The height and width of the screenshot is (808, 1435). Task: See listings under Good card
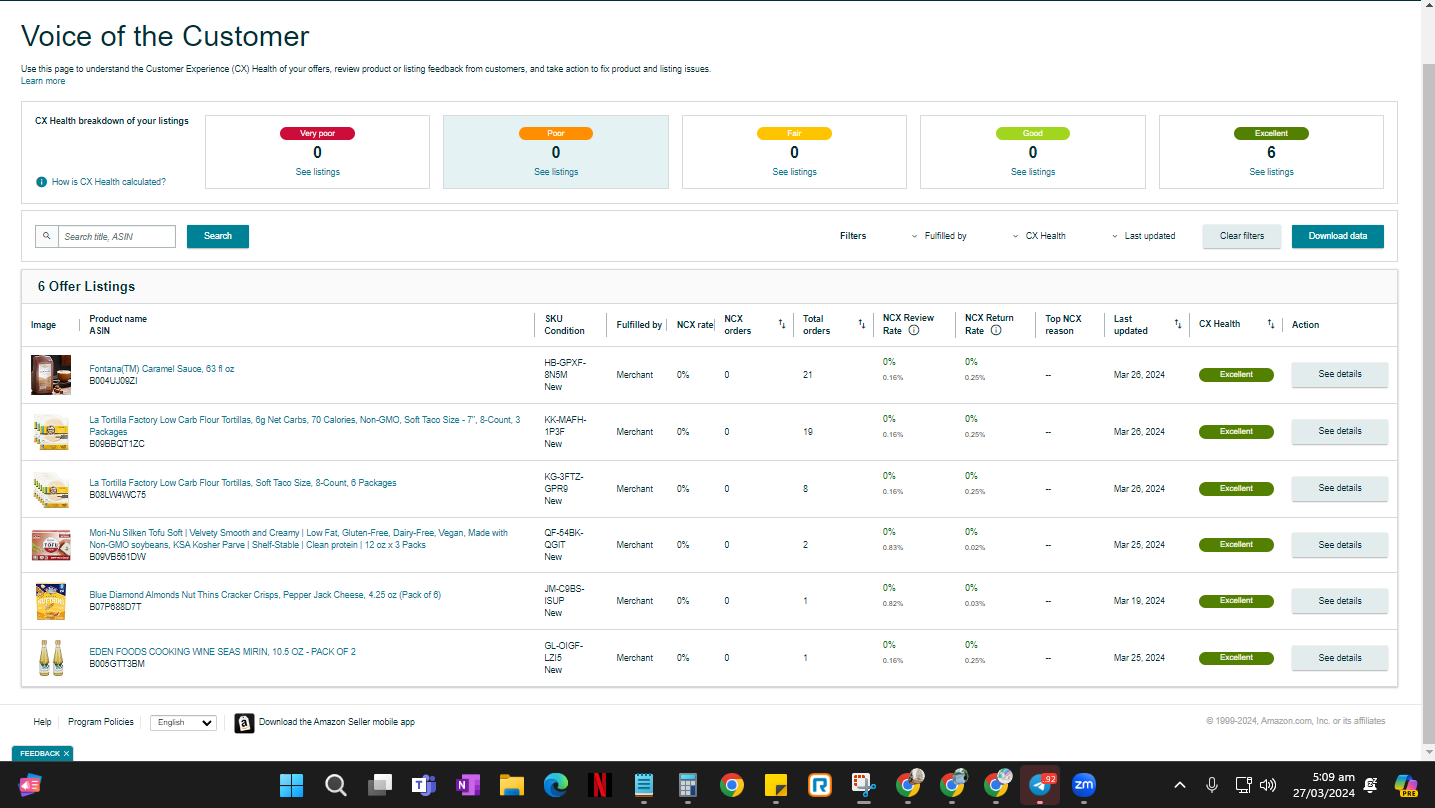pos(1033,172)
